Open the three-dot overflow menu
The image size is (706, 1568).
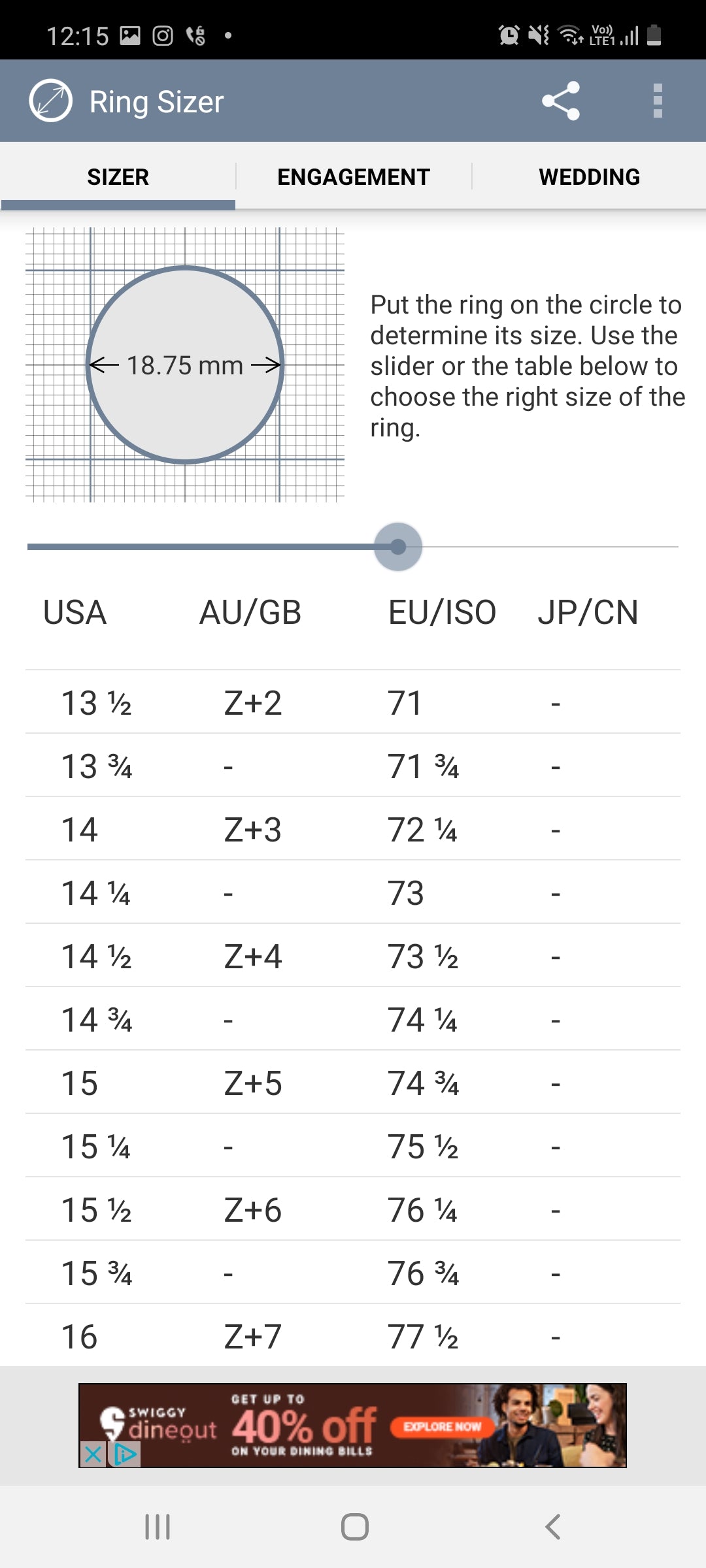pyautogui.click(x=658, y=101)
